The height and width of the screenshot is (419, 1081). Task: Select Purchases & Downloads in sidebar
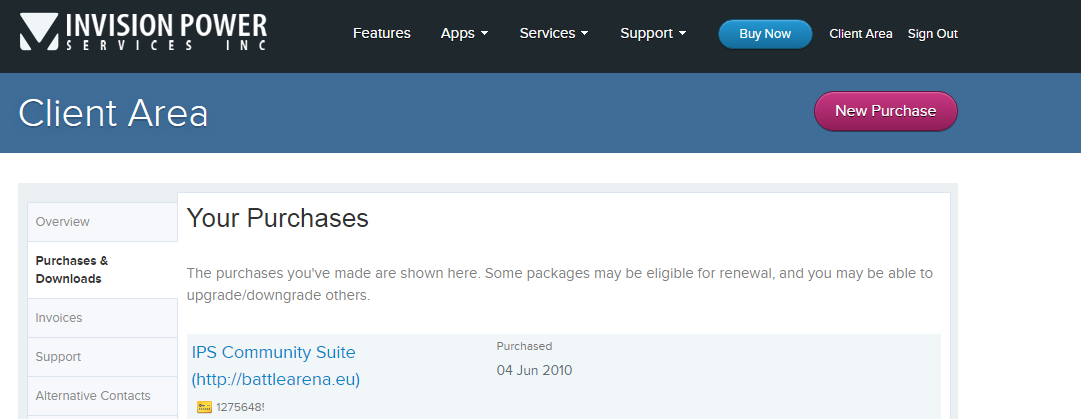(103, 269)
